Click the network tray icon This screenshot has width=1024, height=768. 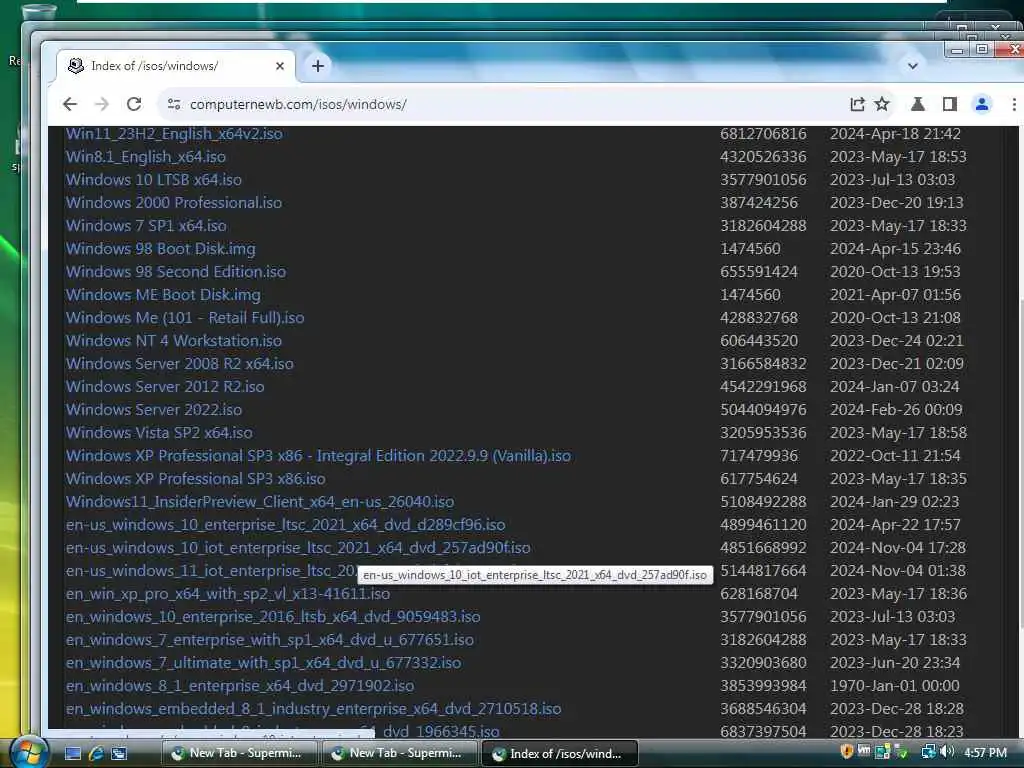927,752
